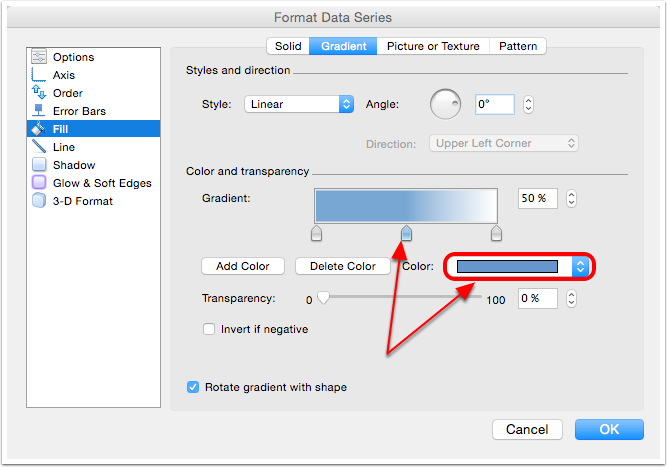Viewport: 667px width, 467px height.
Task: Enable Invert if negative checkbox
Action: click(x=209, y=329)
